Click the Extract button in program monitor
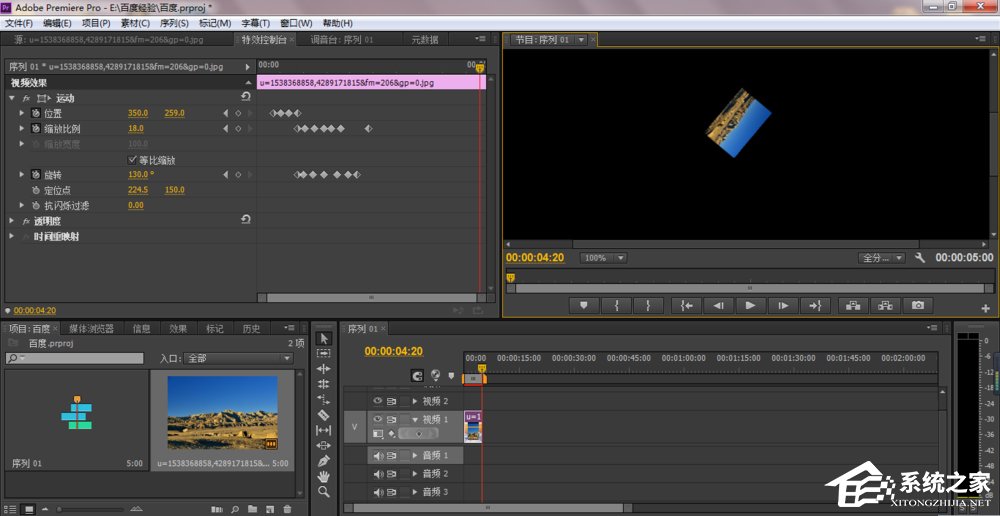This screenshot has height=516, width=1000. point(885,306)
